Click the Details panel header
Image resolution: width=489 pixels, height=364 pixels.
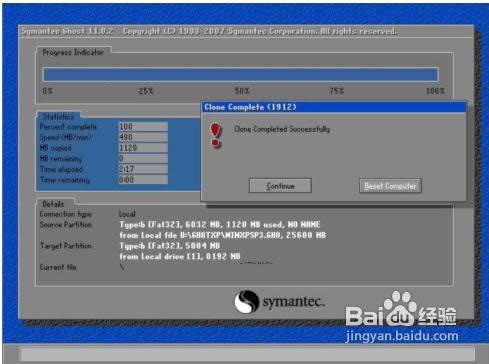tap(53, 204)
